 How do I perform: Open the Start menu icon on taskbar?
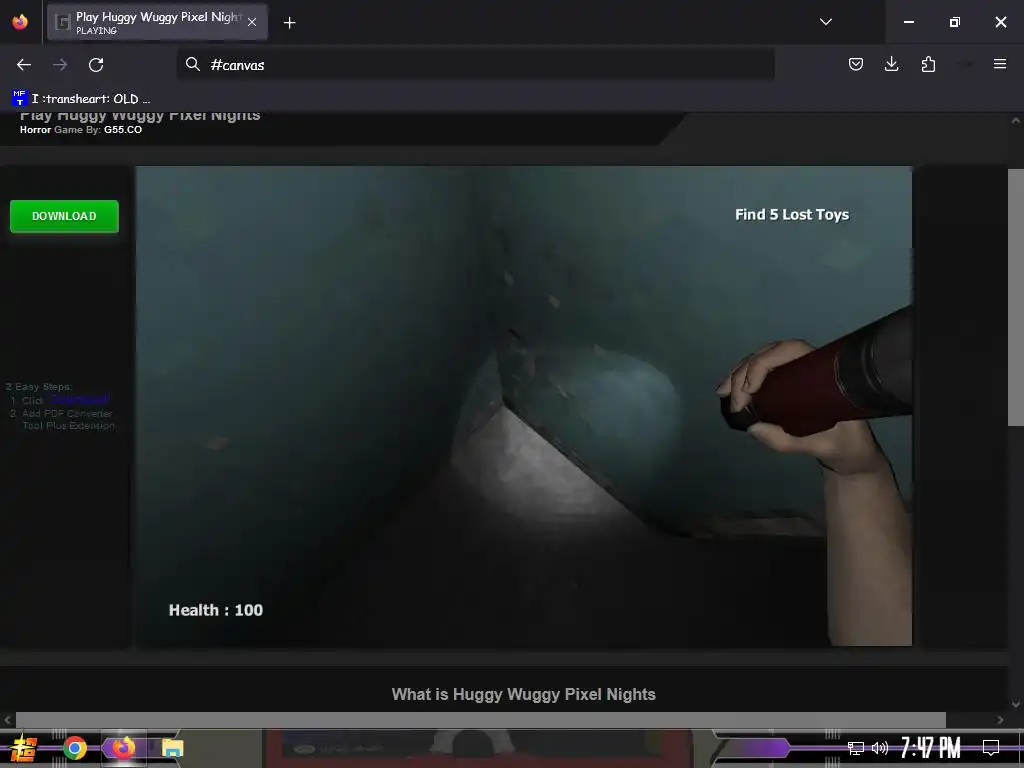pos(23,748)
